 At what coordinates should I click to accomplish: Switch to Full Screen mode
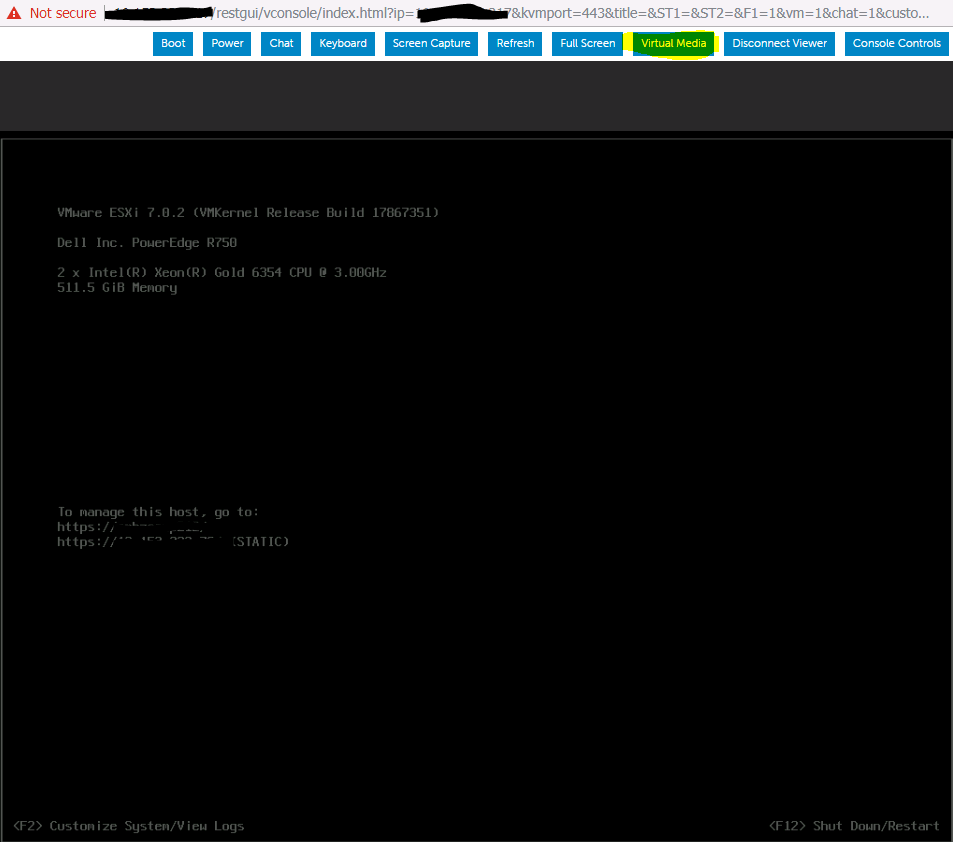[x=587, y=43]
